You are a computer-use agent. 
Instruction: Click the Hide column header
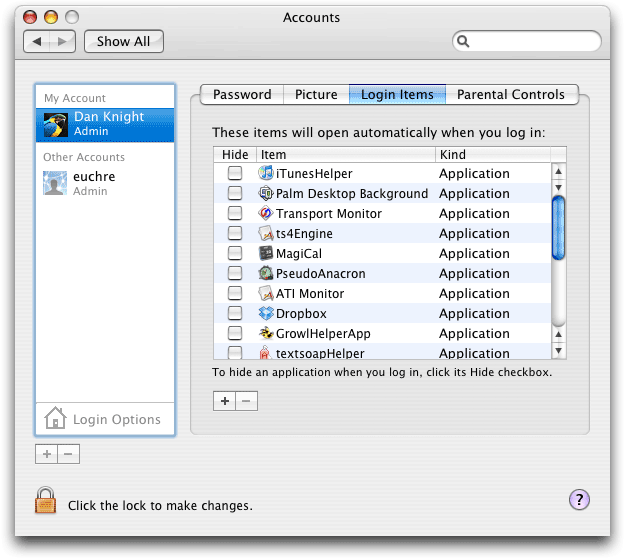pos(235,154)
